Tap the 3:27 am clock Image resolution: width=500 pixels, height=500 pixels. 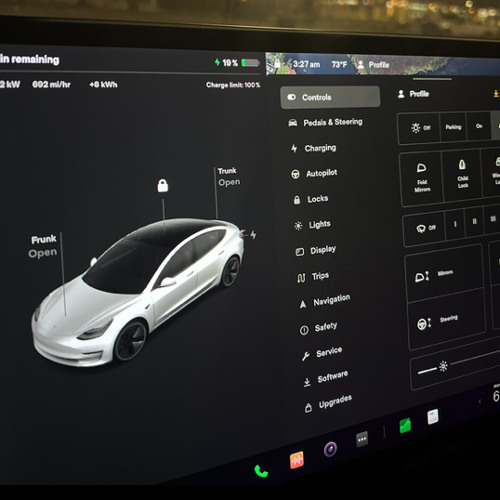[306, 64]
